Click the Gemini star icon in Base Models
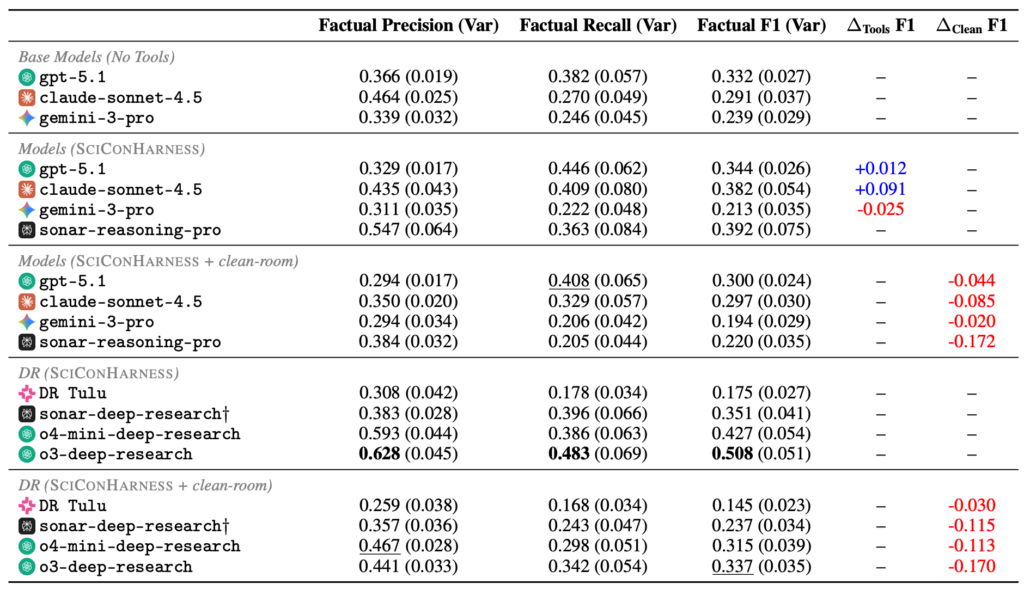 click(27, 118)
